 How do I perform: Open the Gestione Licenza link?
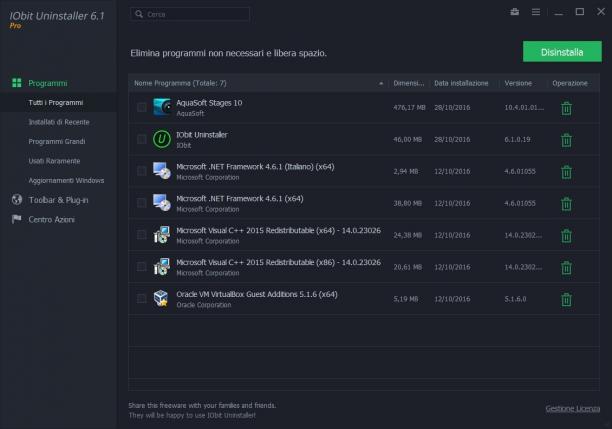click(x=573, y=409)
